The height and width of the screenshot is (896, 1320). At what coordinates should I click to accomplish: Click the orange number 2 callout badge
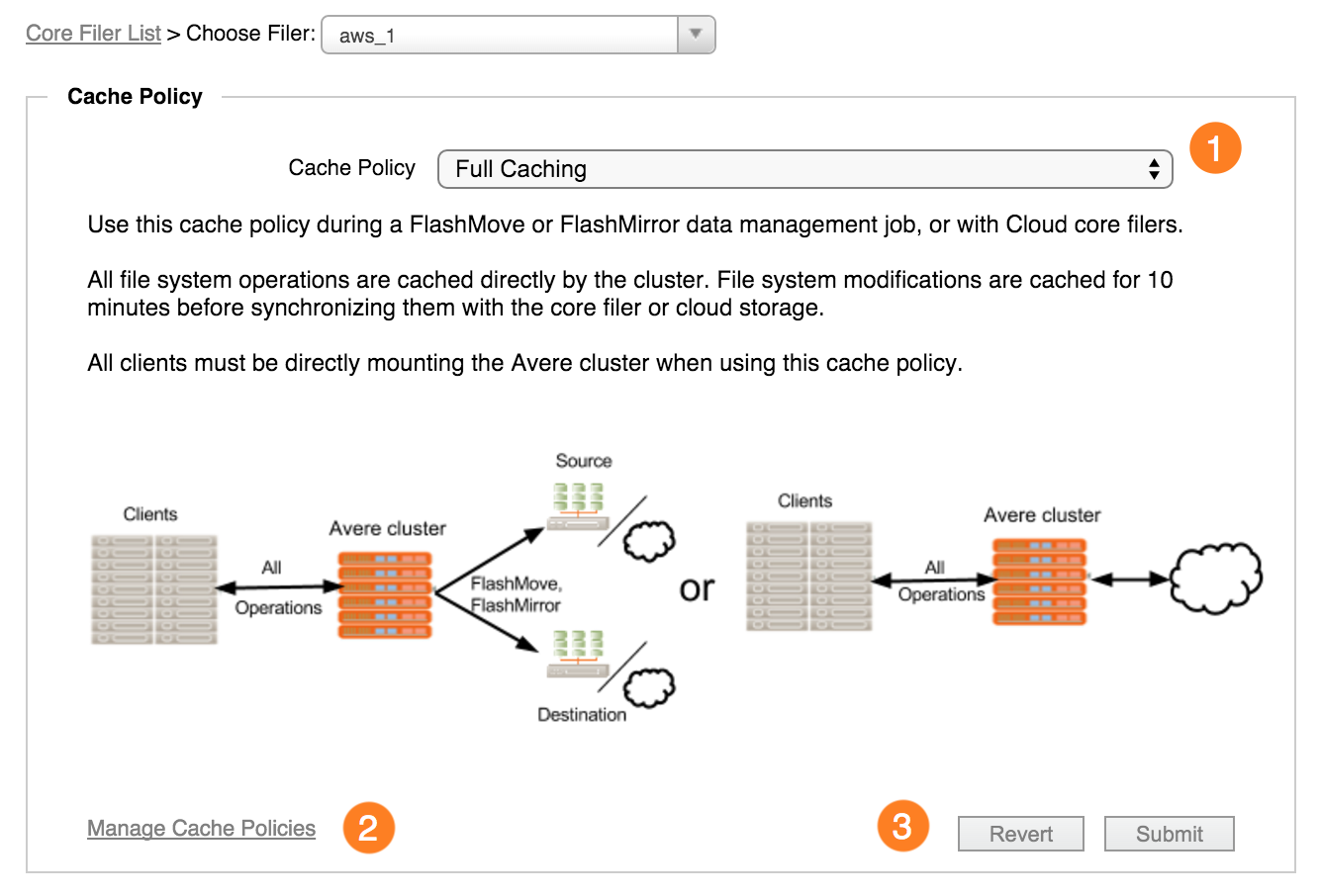tap(368, 828)
